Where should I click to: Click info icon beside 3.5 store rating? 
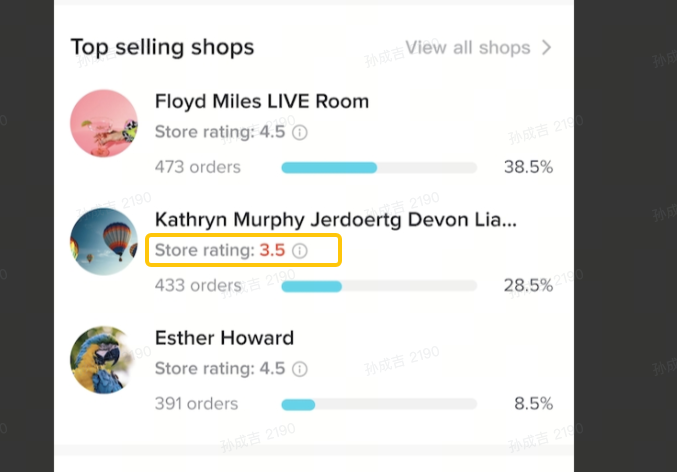pyautogui.click(x=300, y=250)
